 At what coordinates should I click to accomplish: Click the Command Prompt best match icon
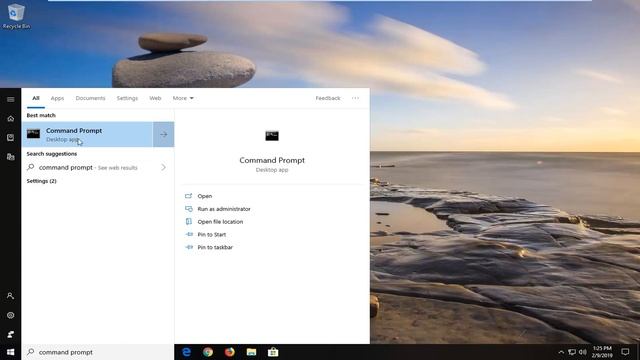coord(33,134)
